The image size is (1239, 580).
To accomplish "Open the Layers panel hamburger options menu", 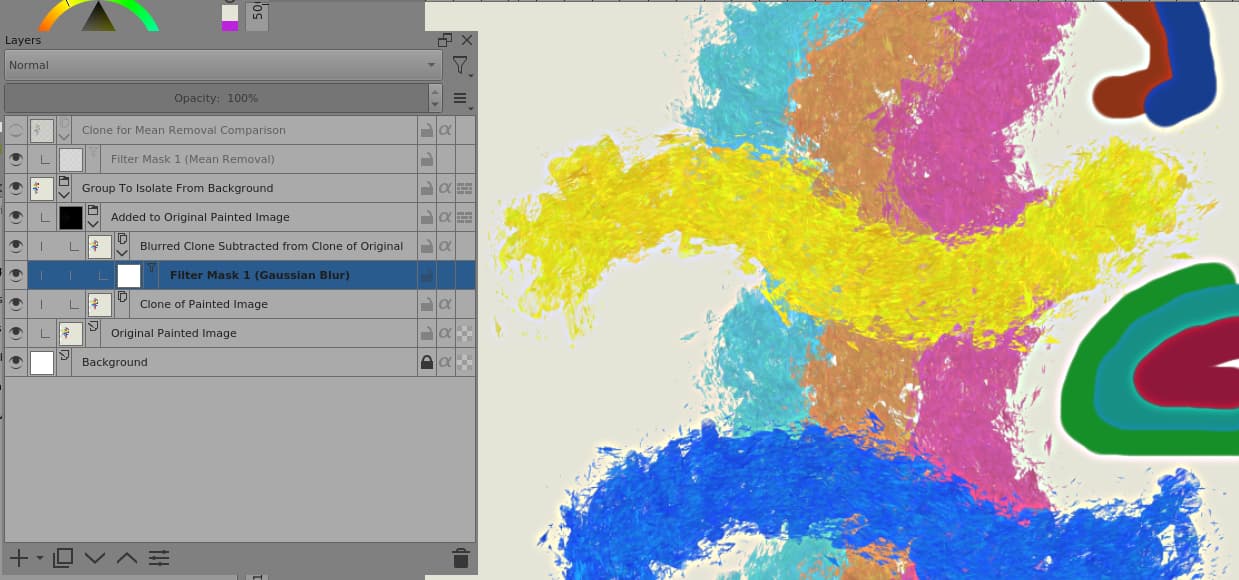I will coord(460,98).
